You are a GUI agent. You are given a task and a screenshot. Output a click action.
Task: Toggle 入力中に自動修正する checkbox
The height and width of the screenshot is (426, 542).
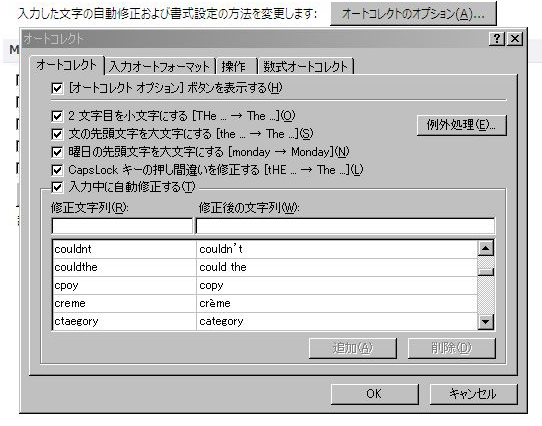pos(57,187)
